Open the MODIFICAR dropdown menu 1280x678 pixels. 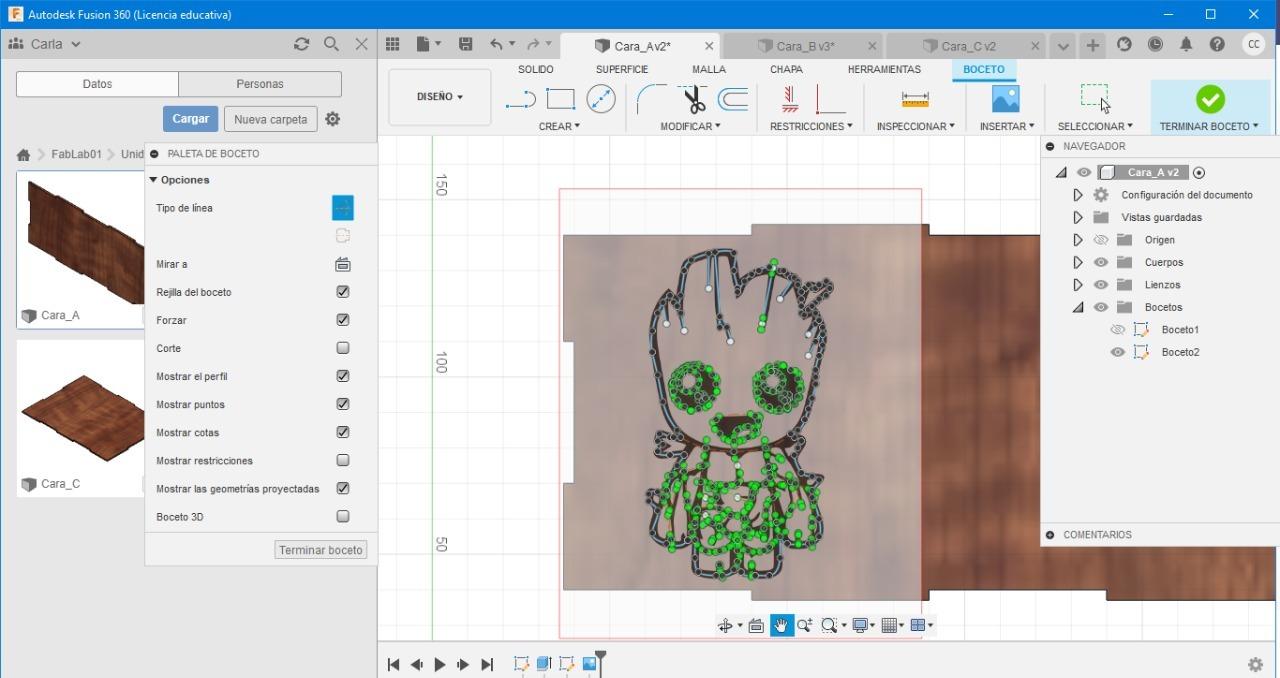[690, 126]
